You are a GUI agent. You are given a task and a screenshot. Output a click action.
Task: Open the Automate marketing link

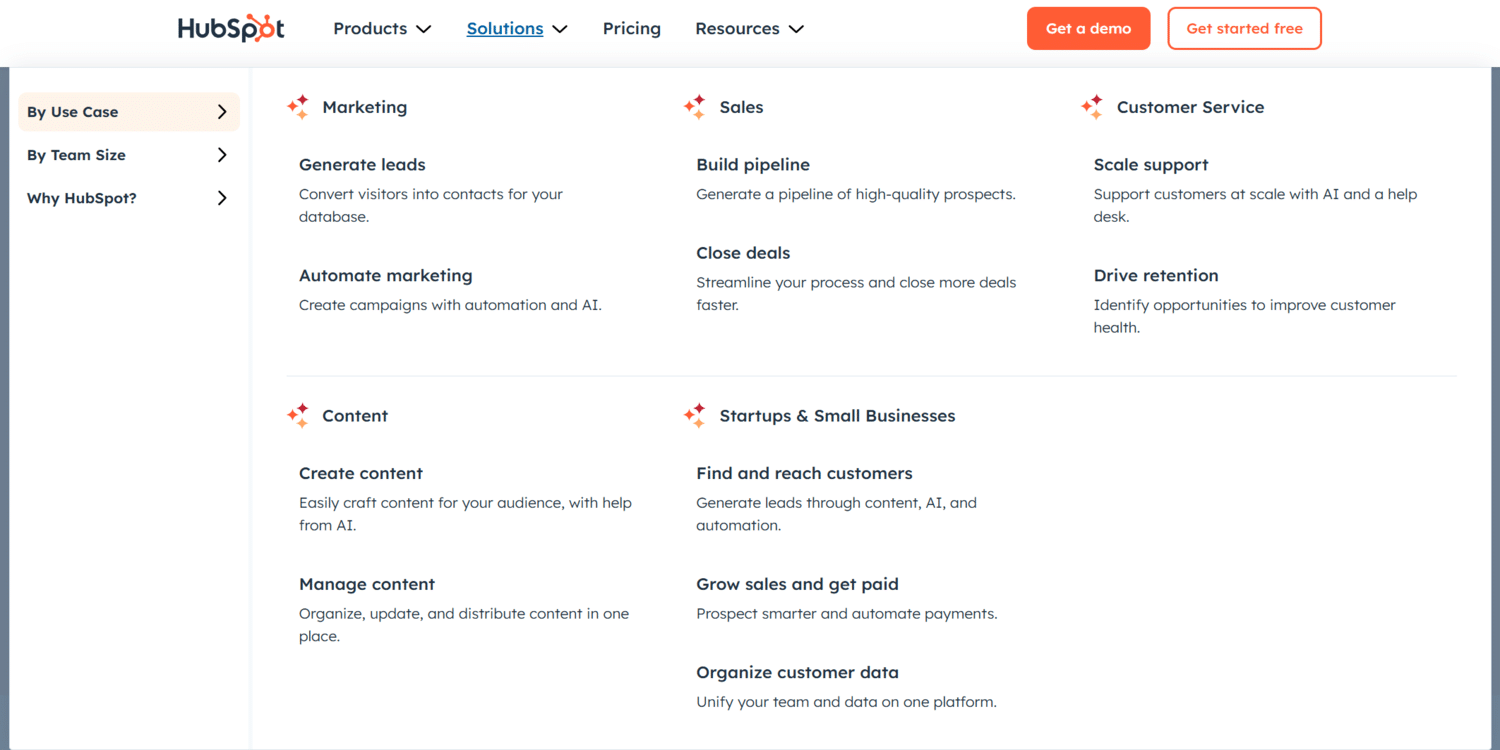386,276
